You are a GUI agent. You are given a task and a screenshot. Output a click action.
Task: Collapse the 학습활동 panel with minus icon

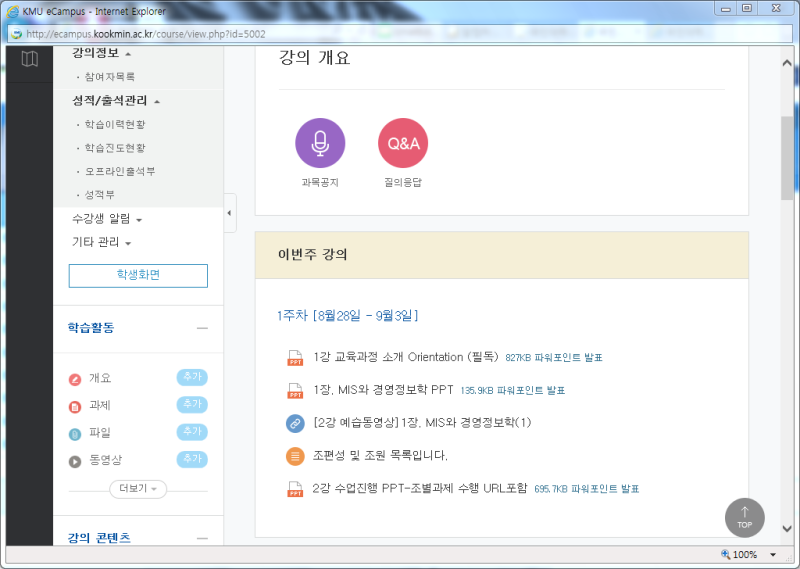202,328
